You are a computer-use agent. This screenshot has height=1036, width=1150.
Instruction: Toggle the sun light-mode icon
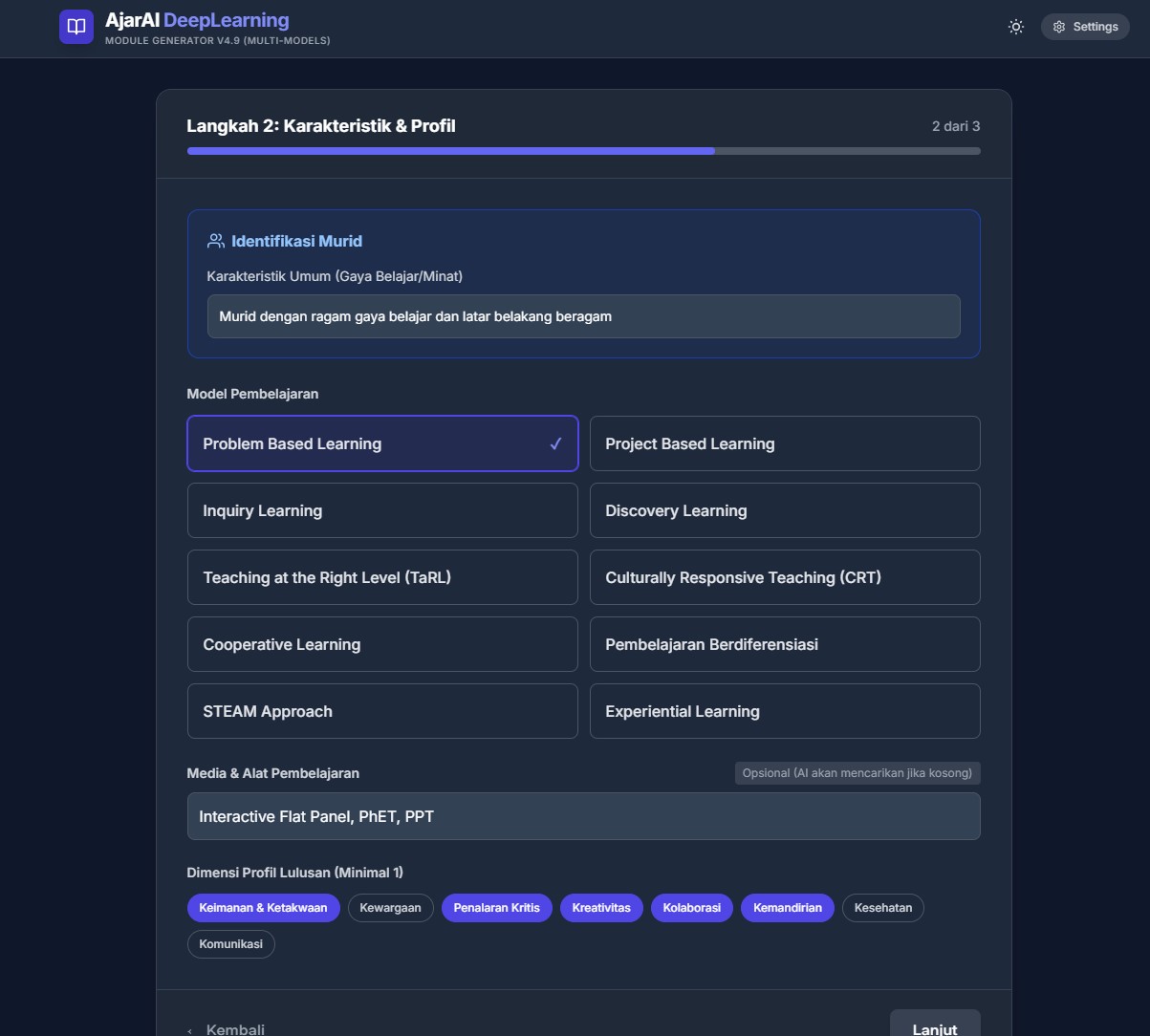[1016, 27]
